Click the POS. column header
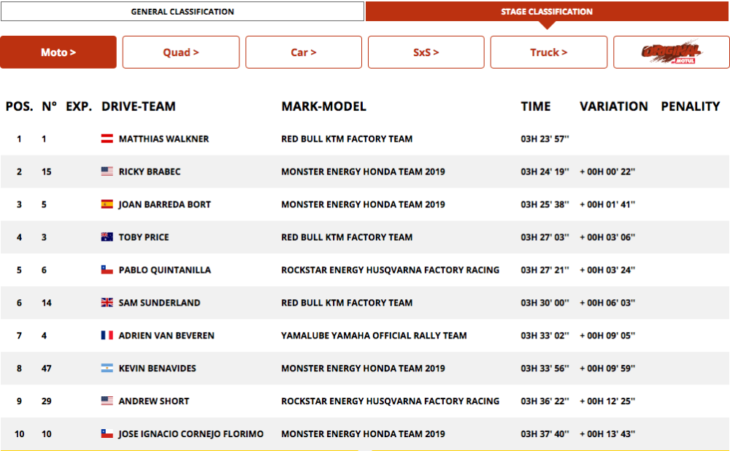This screenshot has width=730, height=451. click(19, 106)
